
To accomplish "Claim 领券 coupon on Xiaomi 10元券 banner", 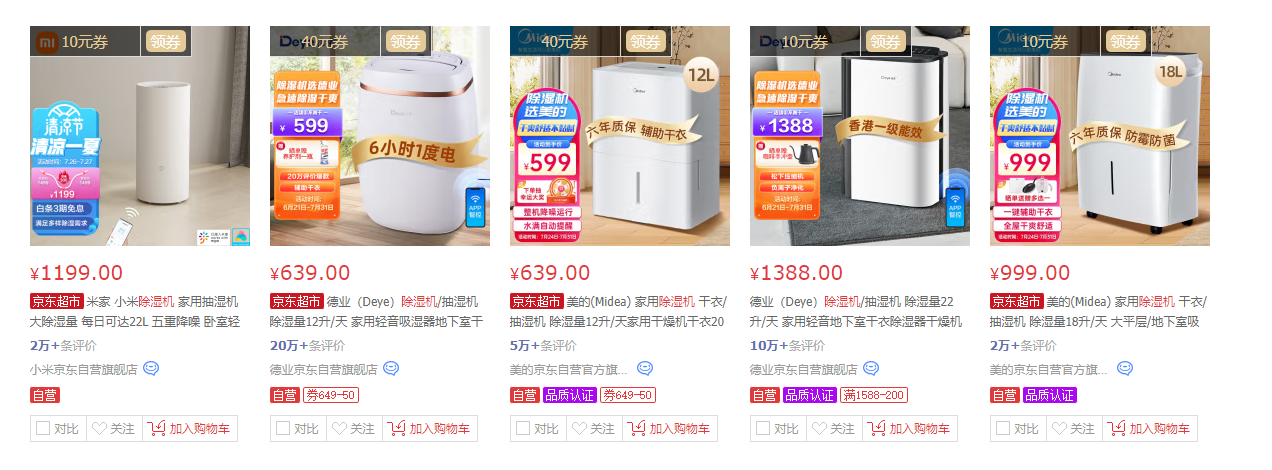I will pos(166,42).
